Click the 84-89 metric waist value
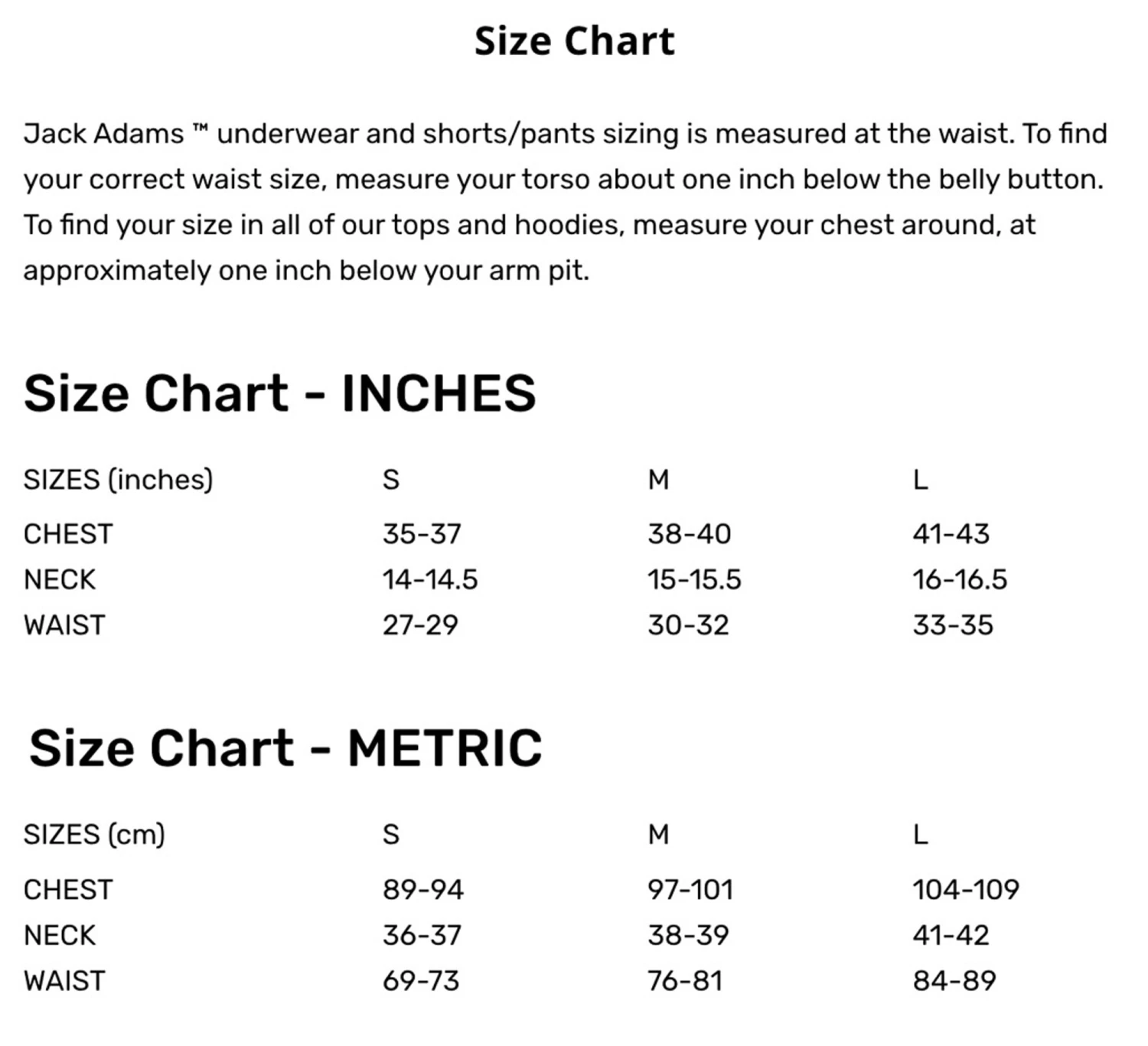This screenshot has height=1046, width=1148. tap(954, 981)
